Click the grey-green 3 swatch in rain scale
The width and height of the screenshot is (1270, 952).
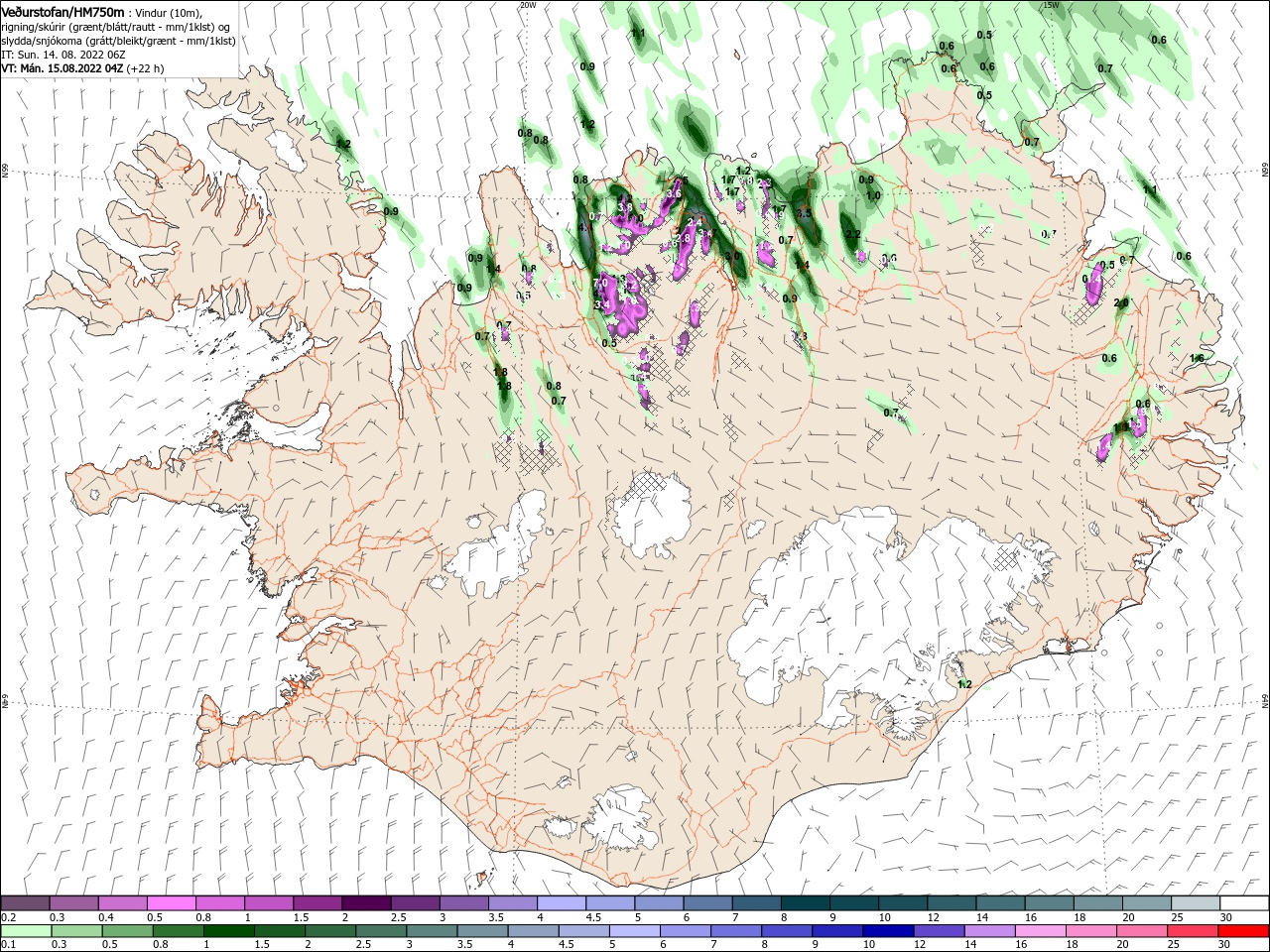[433, 931]
